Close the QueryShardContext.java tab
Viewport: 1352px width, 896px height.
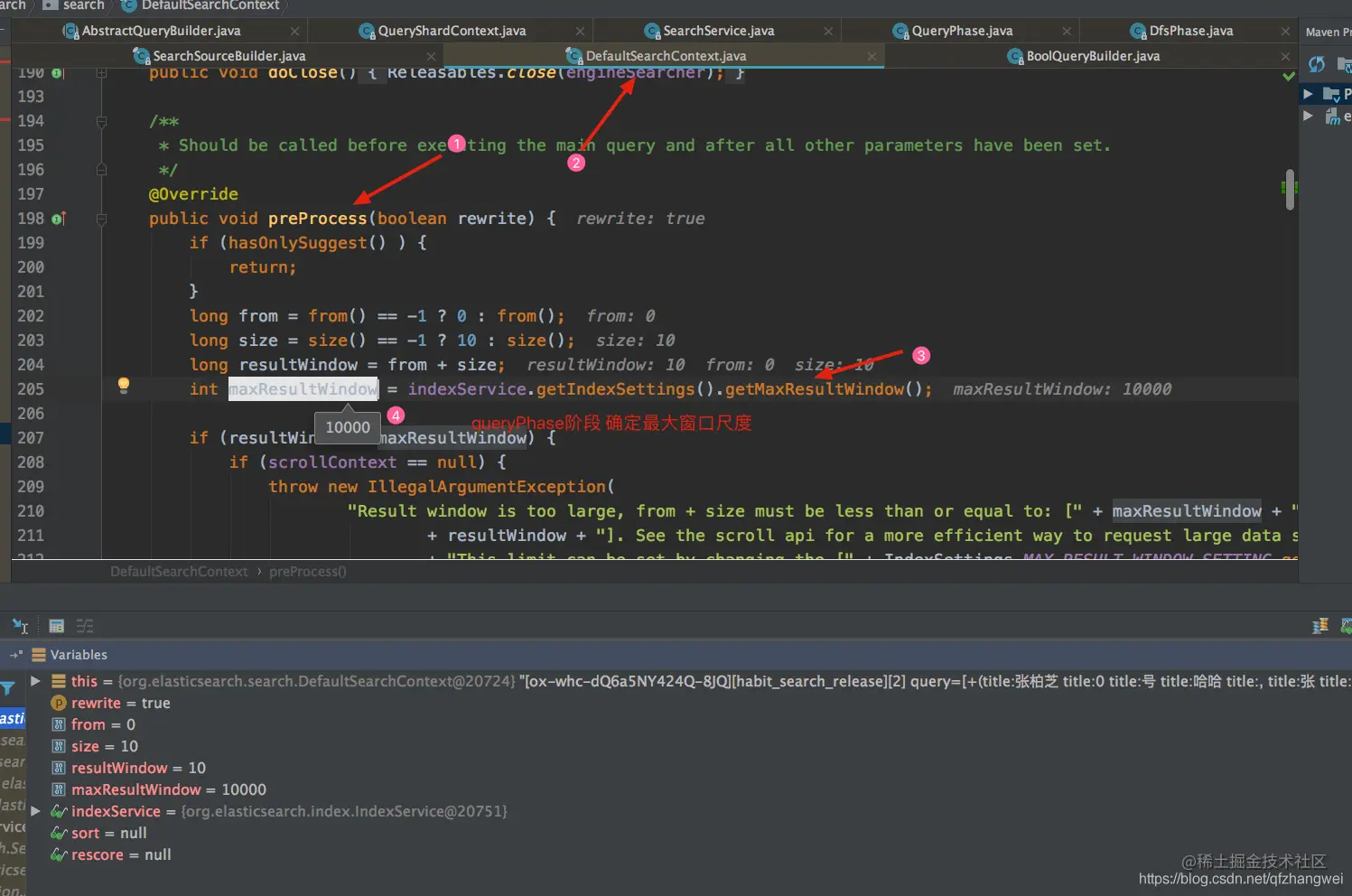[x=581, y=31]
